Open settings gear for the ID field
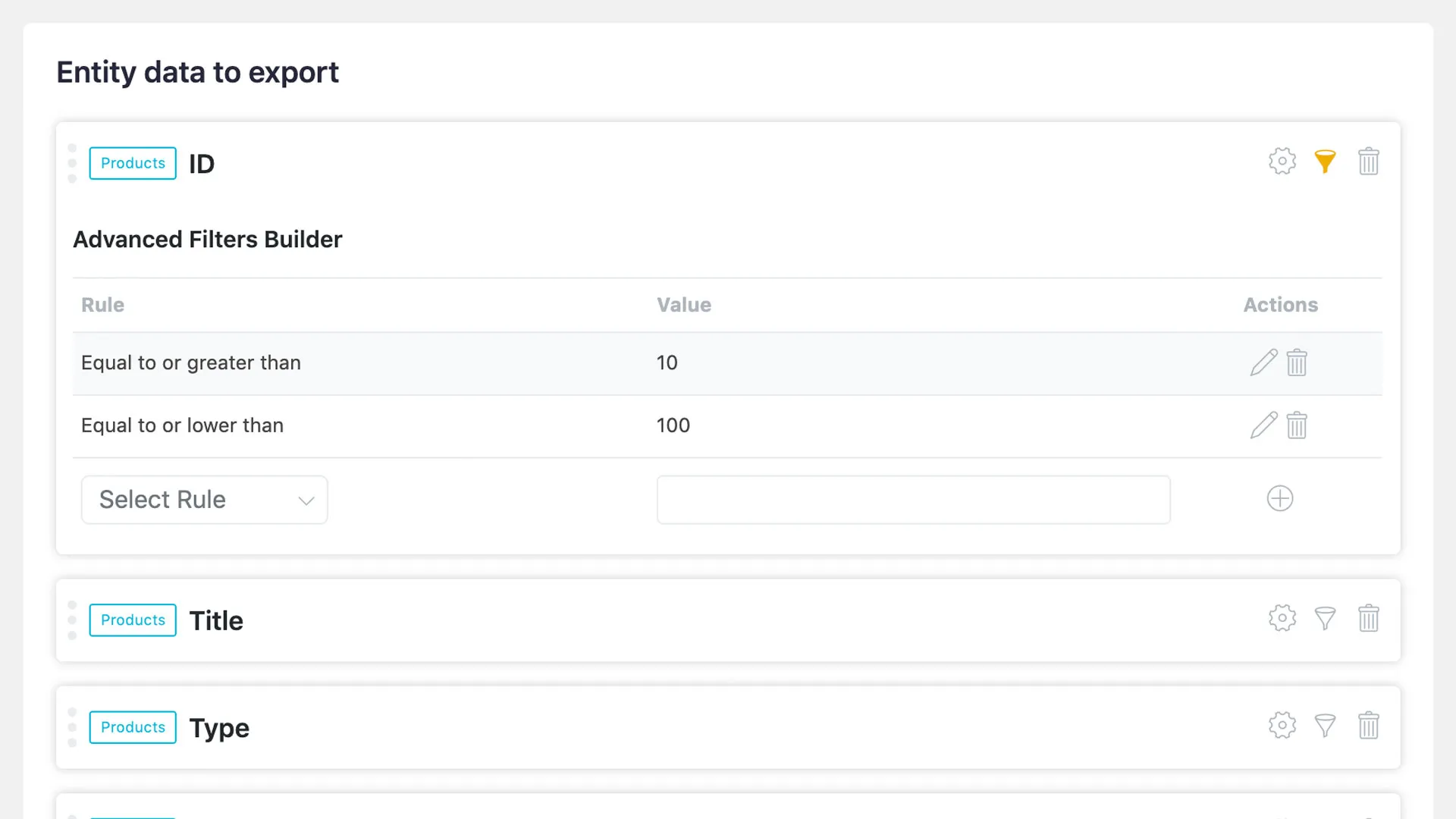The height and width of the screenshot is (819, 1456). tap(1282, 162)
